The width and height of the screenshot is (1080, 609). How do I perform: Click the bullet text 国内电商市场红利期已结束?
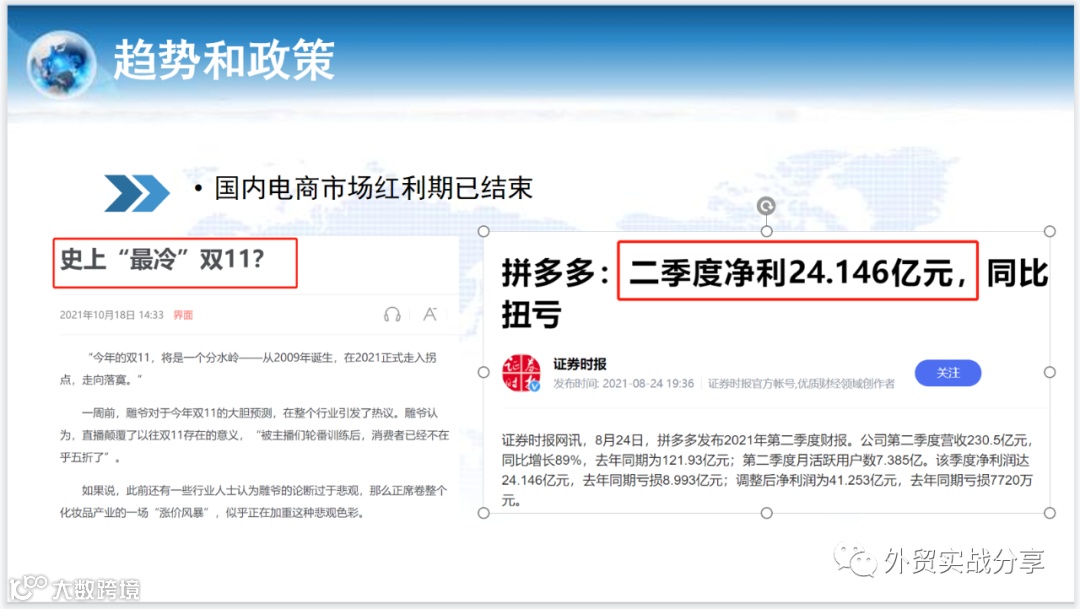(373, 188)
